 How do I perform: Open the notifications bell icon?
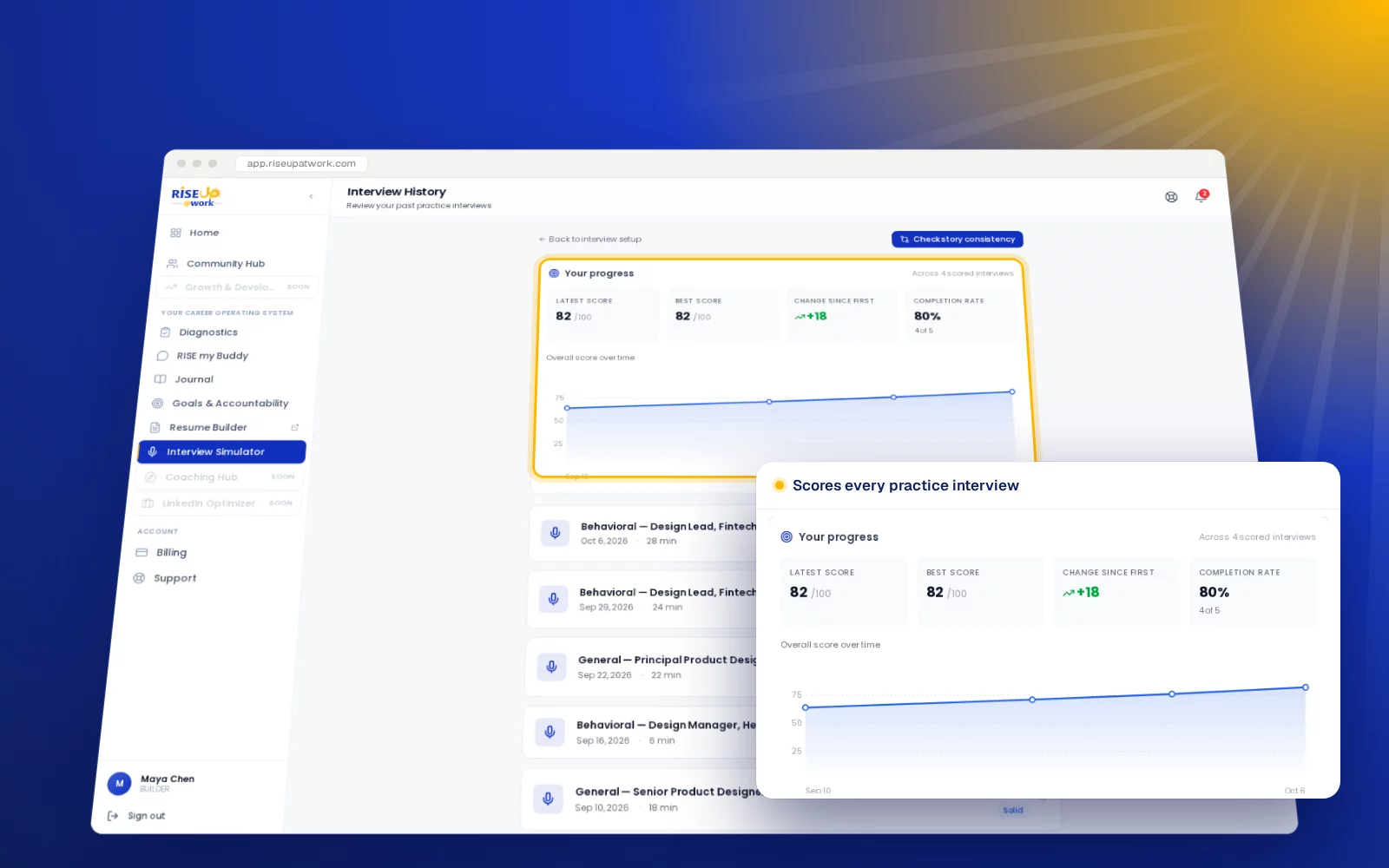click(x=1201, y=196)
